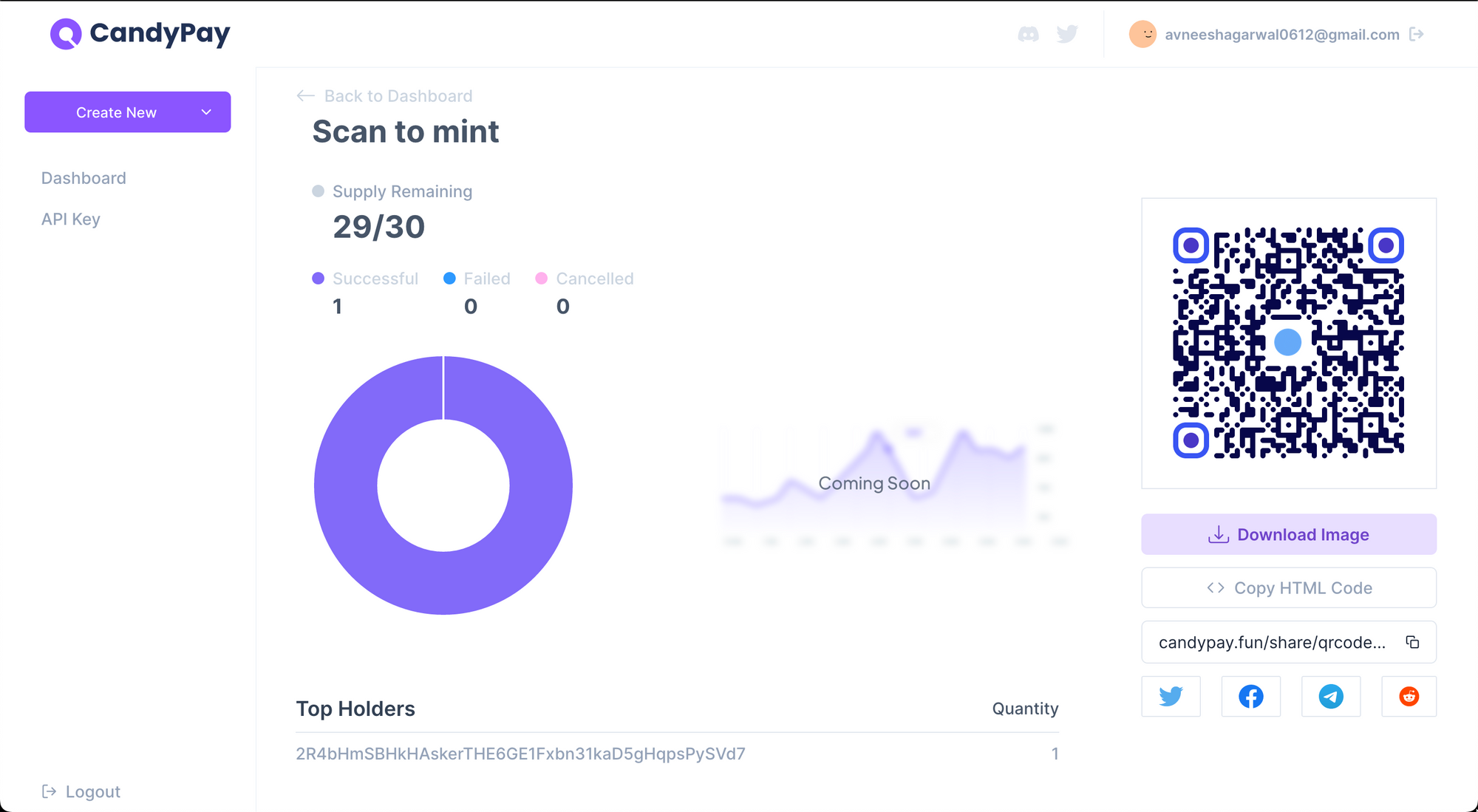Click the CandyPay logo

(x=140, y=33)
